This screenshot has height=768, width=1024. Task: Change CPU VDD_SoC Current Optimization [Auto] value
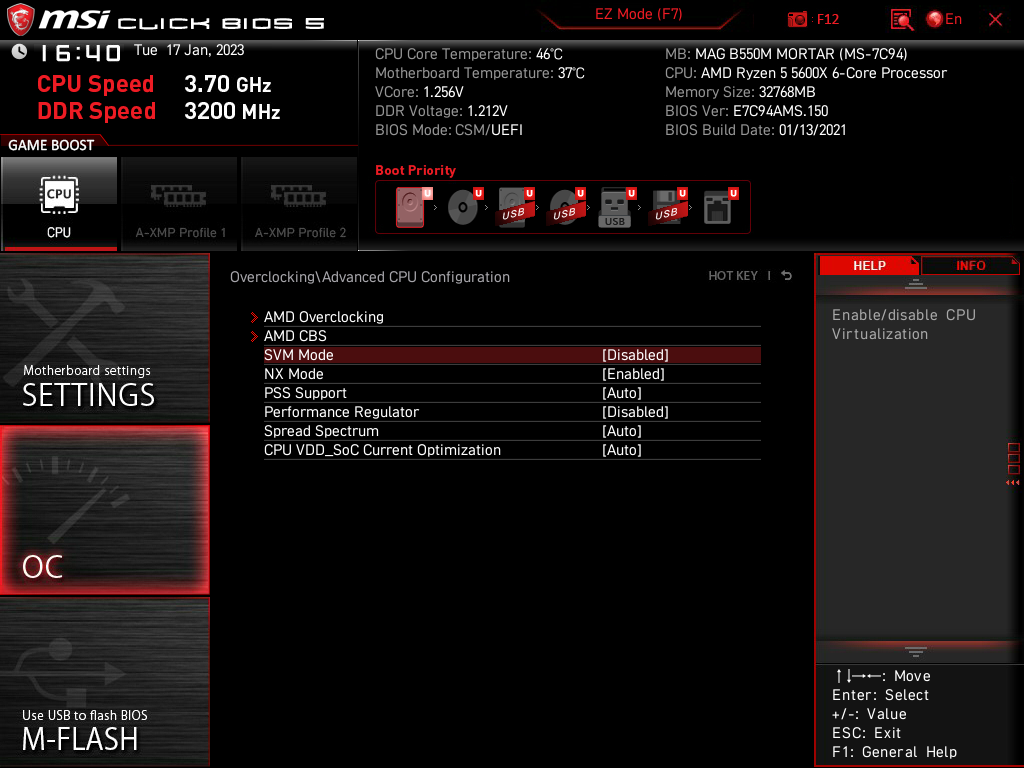[622, 449]
